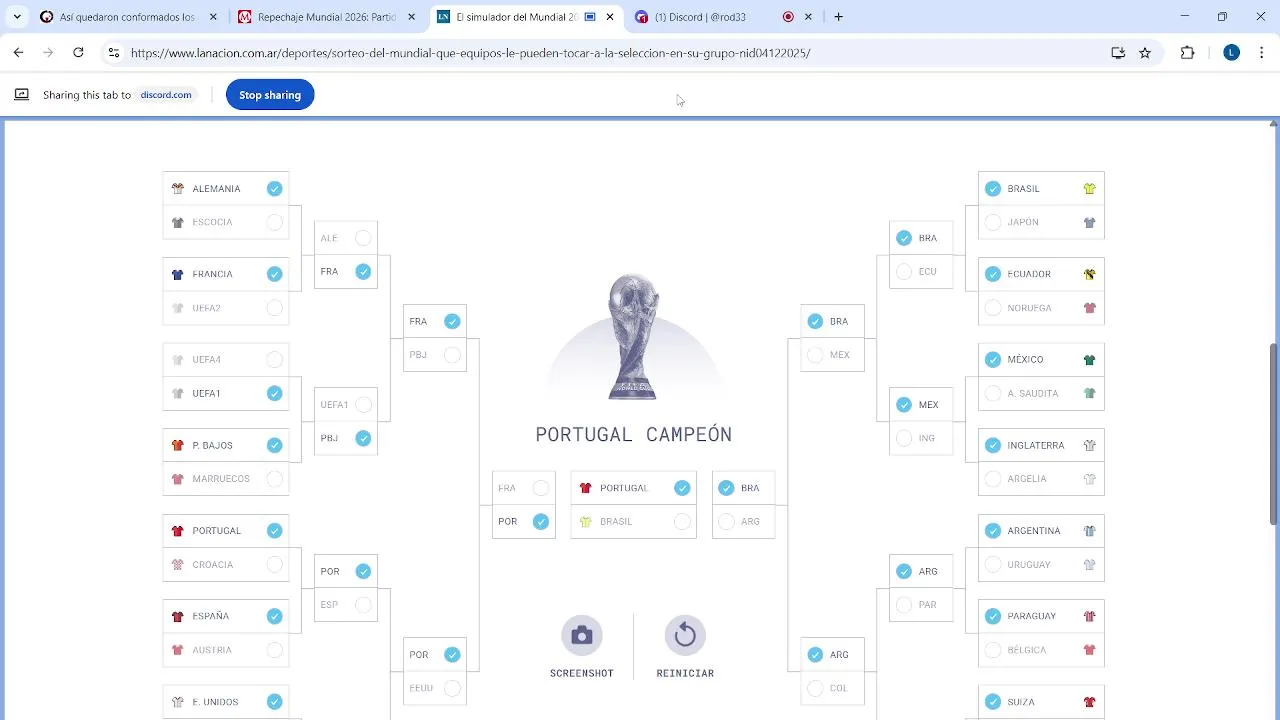
Task: Open the tab search dropdown arrow
Action: pyautogui.click(x=17, y=17)
